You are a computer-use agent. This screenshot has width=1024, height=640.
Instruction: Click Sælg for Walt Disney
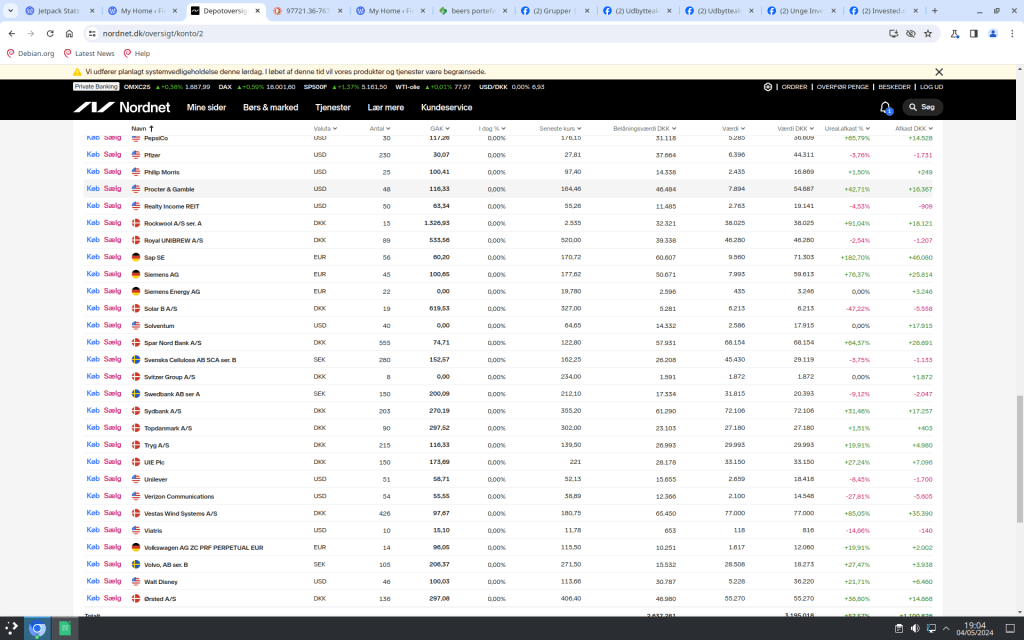click(x=112, y=581)
